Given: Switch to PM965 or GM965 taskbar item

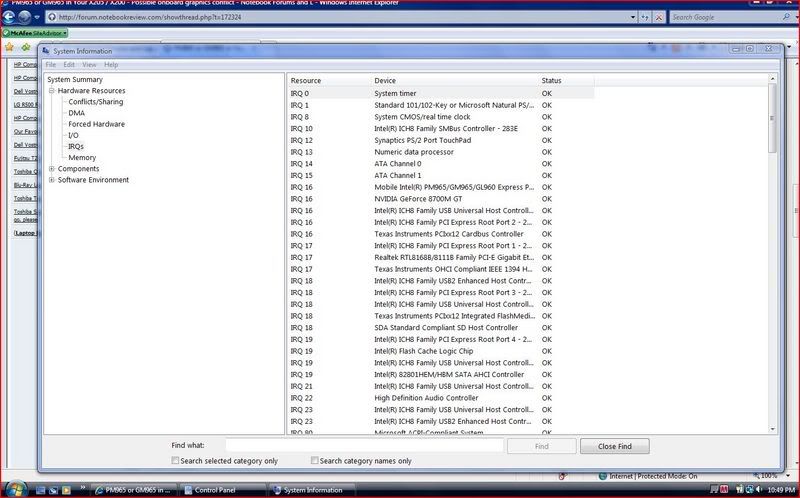Looking at the screenshot, I should 134,490.
